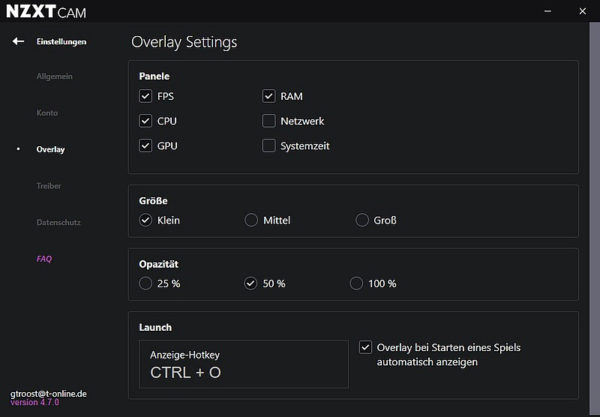Image resolution: width=600 pixels, height=417 pixels.
Task: Go back using the arrow next to Einstellungen
Action: tap(18, 41)
